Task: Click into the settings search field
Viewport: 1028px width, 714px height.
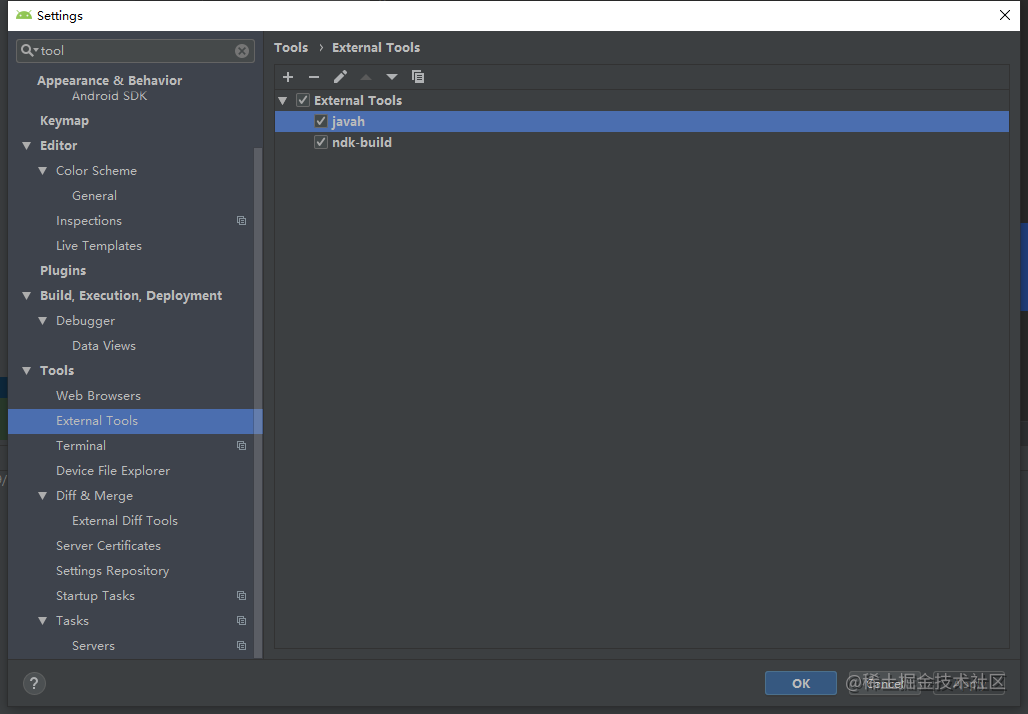Action: (x=135, y=50)
